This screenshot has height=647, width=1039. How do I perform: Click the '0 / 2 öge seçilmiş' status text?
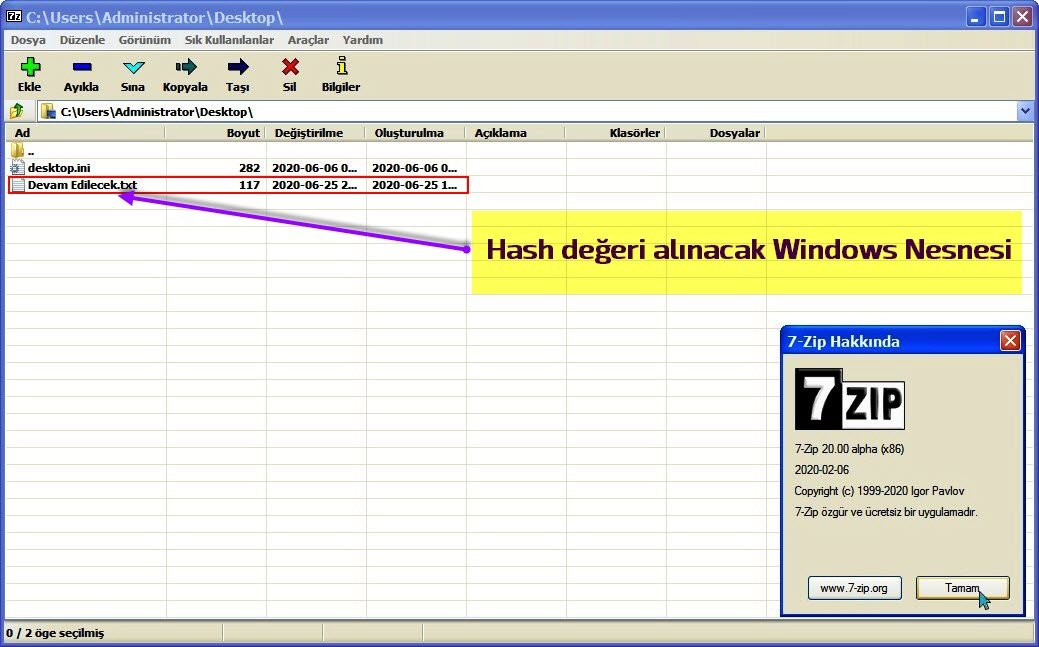point(55,633)
